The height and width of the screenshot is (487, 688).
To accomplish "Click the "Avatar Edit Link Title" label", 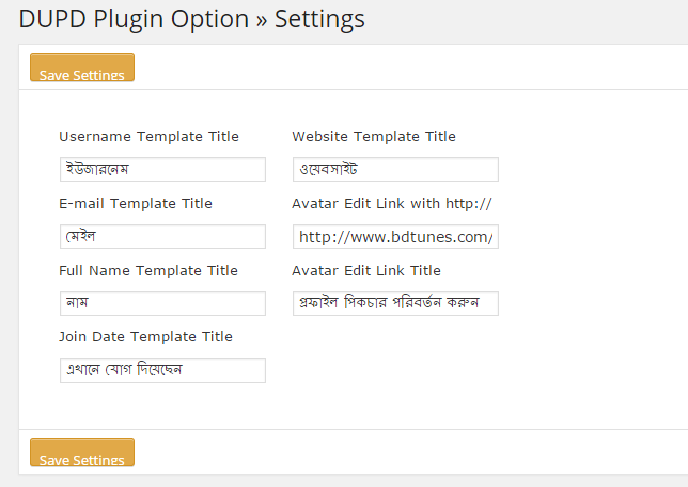I will click(x=366, y=271).
